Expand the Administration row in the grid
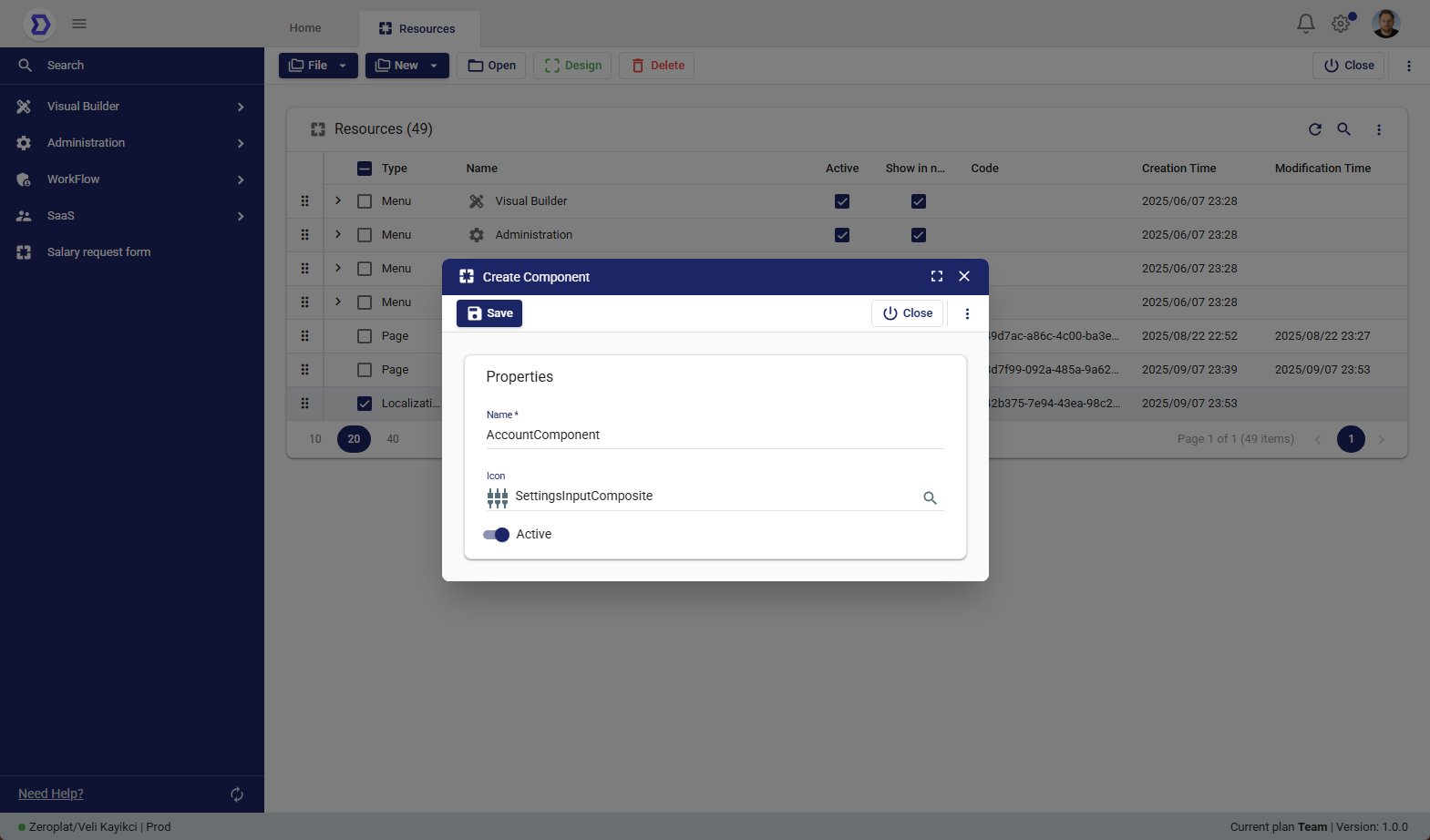Viewport: 1430px width, 840px height. [x=338, y=234]
